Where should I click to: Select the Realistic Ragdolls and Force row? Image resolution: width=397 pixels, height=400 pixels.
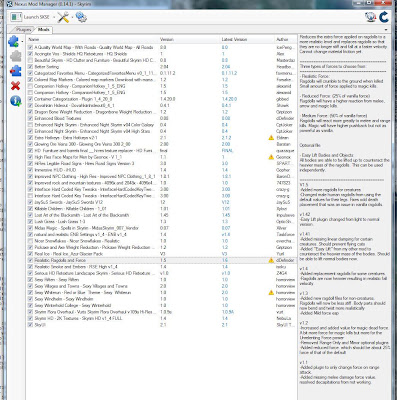(161, 260)
